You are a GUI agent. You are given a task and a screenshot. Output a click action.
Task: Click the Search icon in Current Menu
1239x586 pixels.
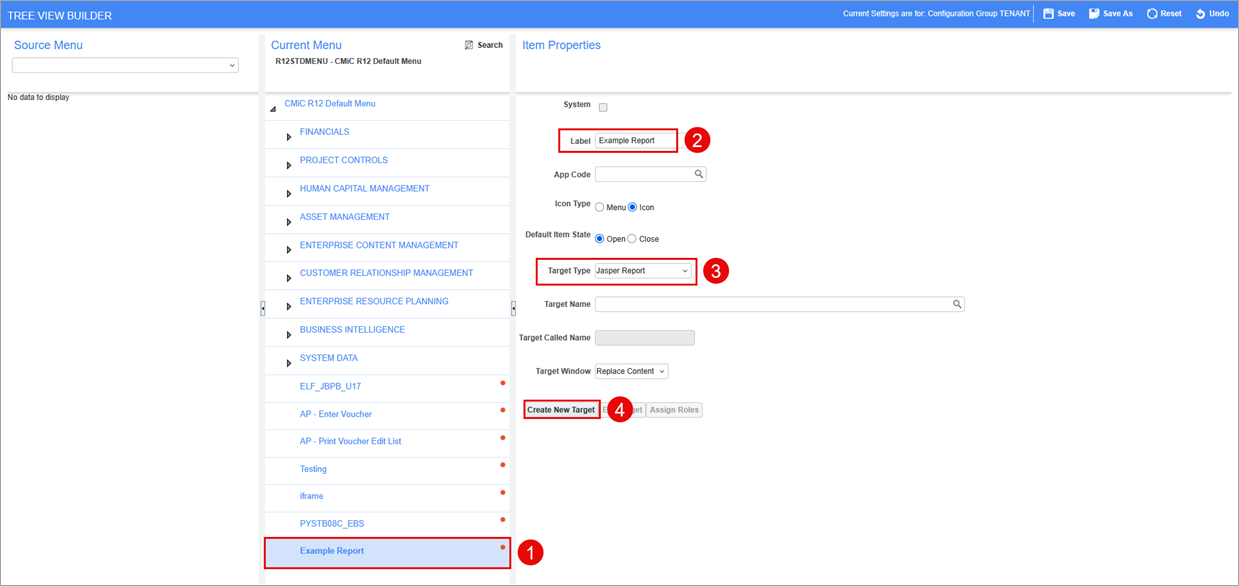pyautogui.click(x=469, y=45)
